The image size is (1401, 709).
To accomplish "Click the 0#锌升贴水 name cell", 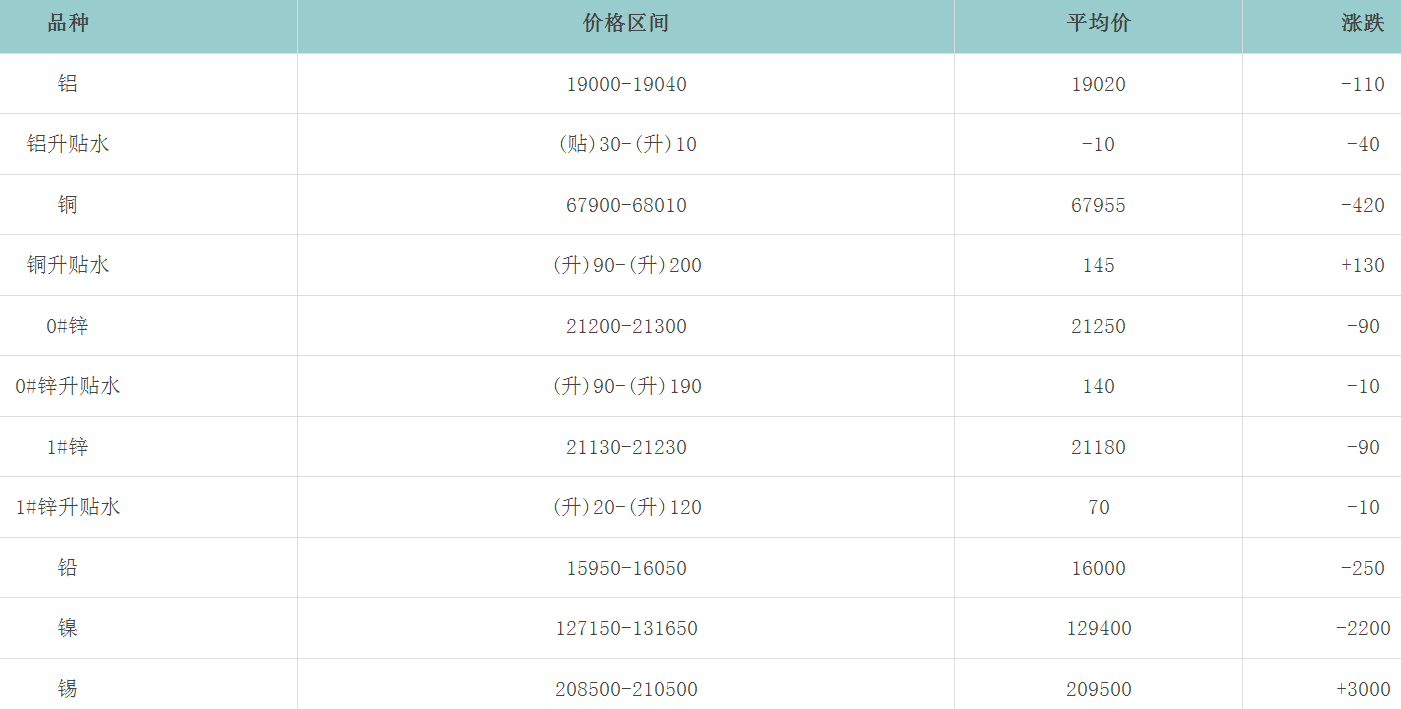I will click(68, 386).
